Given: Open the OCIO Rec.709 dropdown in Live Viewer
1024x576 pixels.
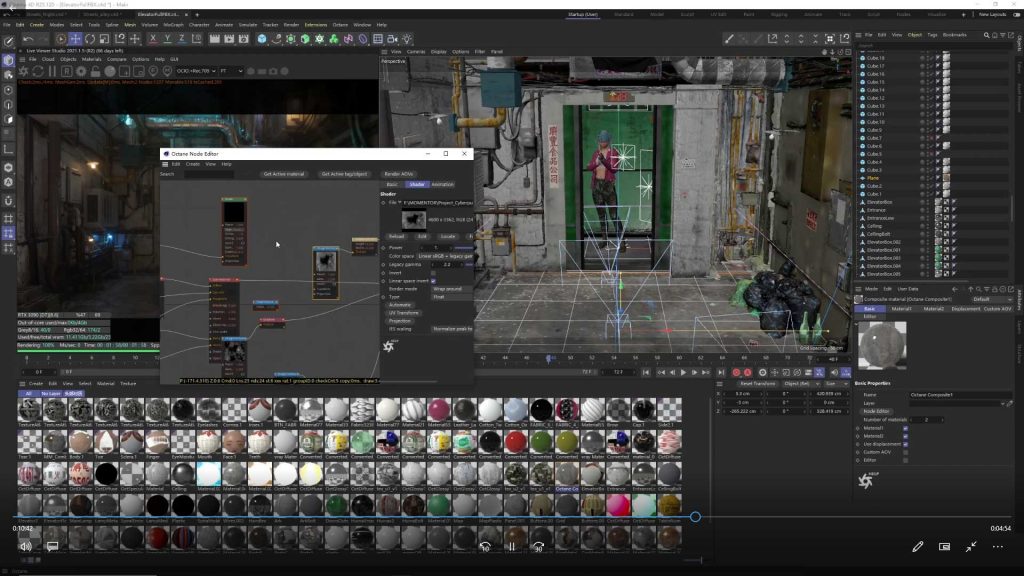Looking at the screenshot, I should (x=197, y=71).
